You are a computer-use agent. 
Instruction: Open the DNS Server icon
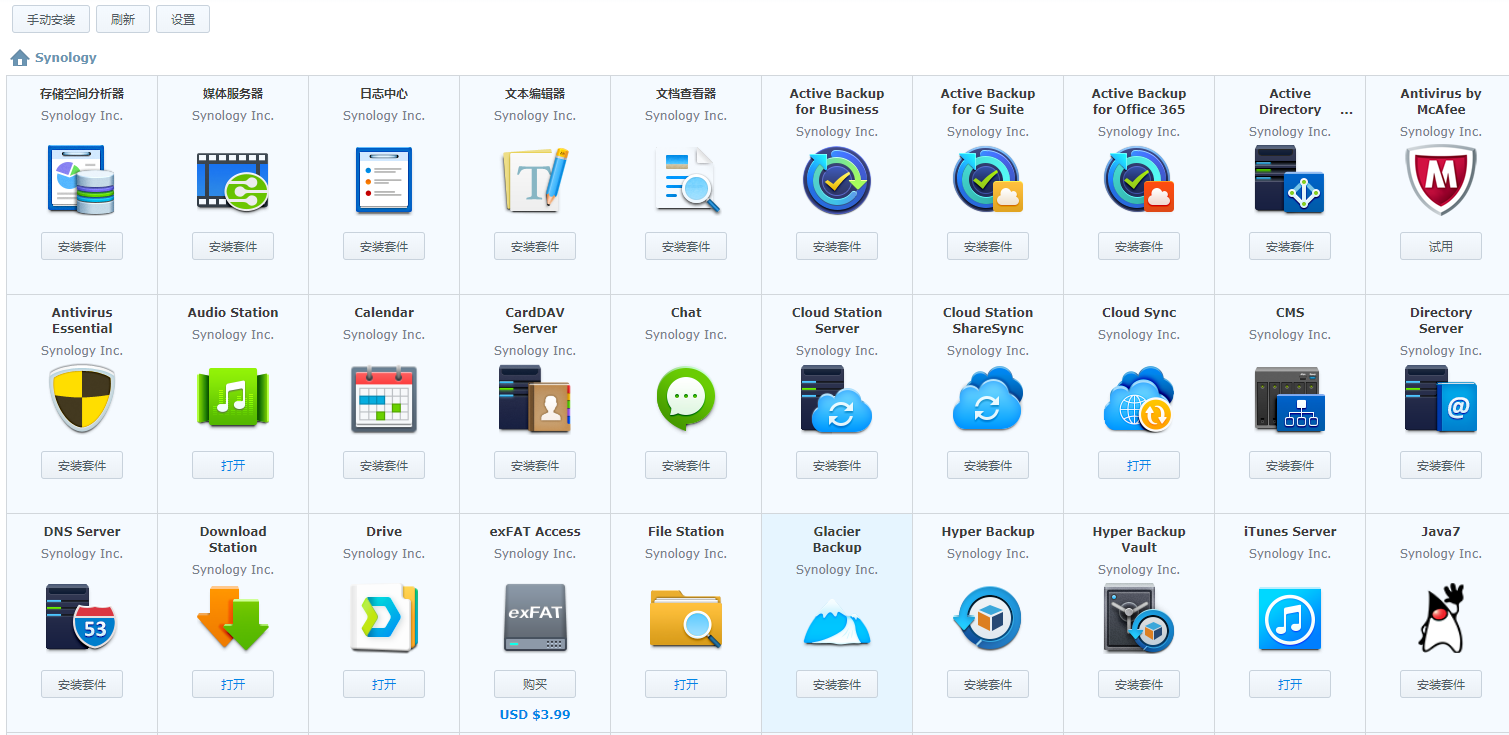(82, 618)
